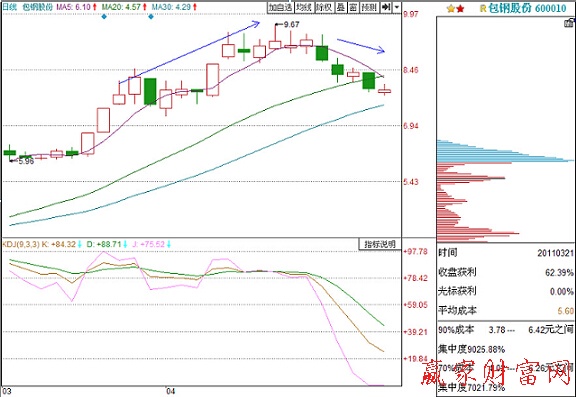
Task: Click the 窗 window layout button
Action: click(x=353, y=7)
